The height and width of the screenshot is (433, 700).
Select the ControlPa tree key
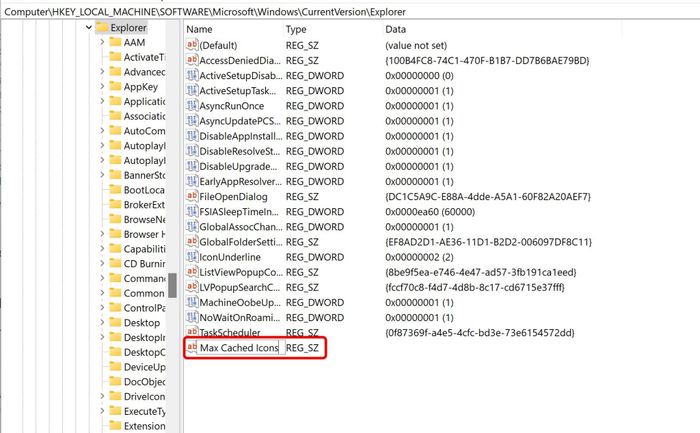point(144,308)
